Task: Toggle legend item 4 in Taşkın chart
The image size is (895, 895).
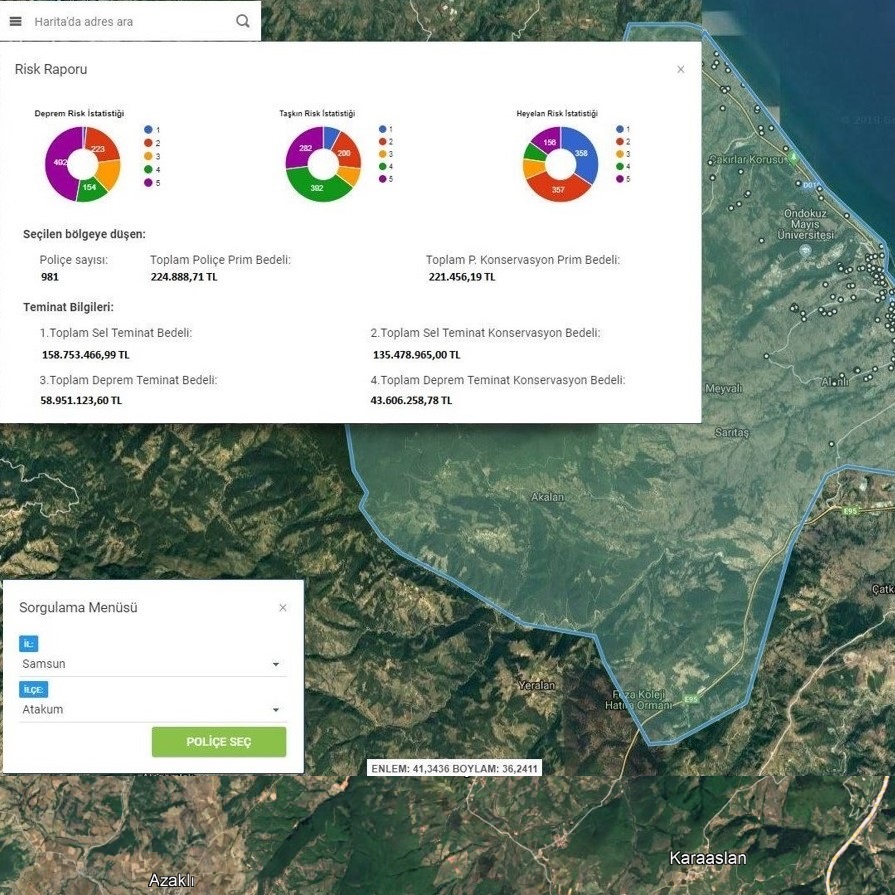Action: tap(384, 166)
